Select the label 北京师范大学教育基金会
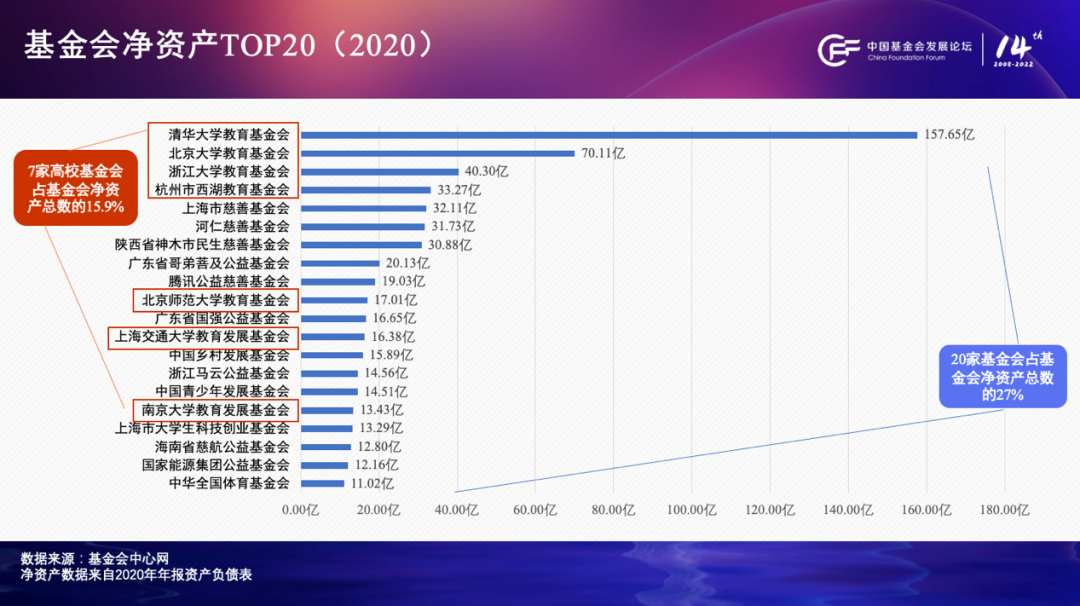Viewport: 1080px width, 606px height. [x=216, y=300]
